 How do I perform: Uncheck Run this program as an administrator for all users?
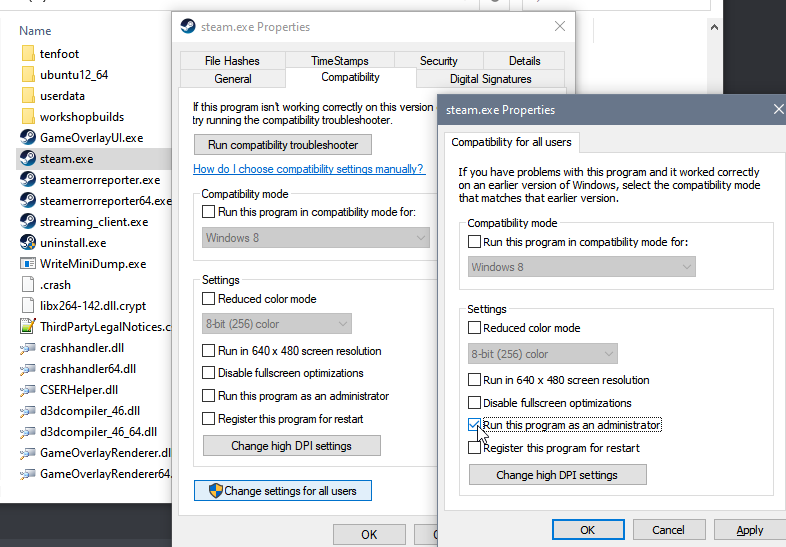(474, 425)
